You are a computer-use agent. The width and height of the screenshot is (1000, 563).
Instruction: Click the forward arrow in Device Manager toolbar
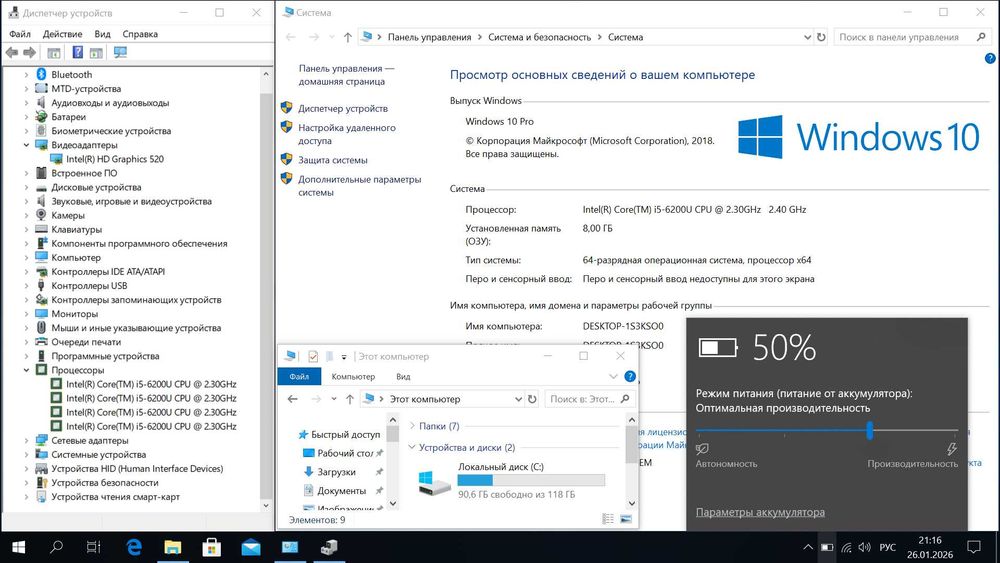pyautogui.click(x=29, y=52)
